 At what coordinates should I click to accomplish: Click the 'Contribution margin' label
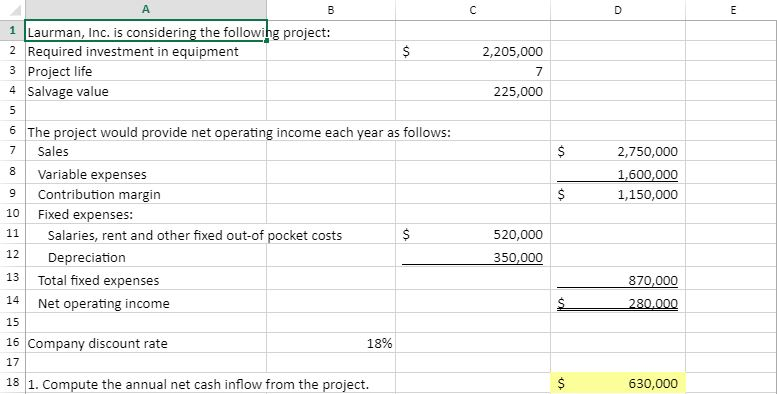click(x=146, y=194)
